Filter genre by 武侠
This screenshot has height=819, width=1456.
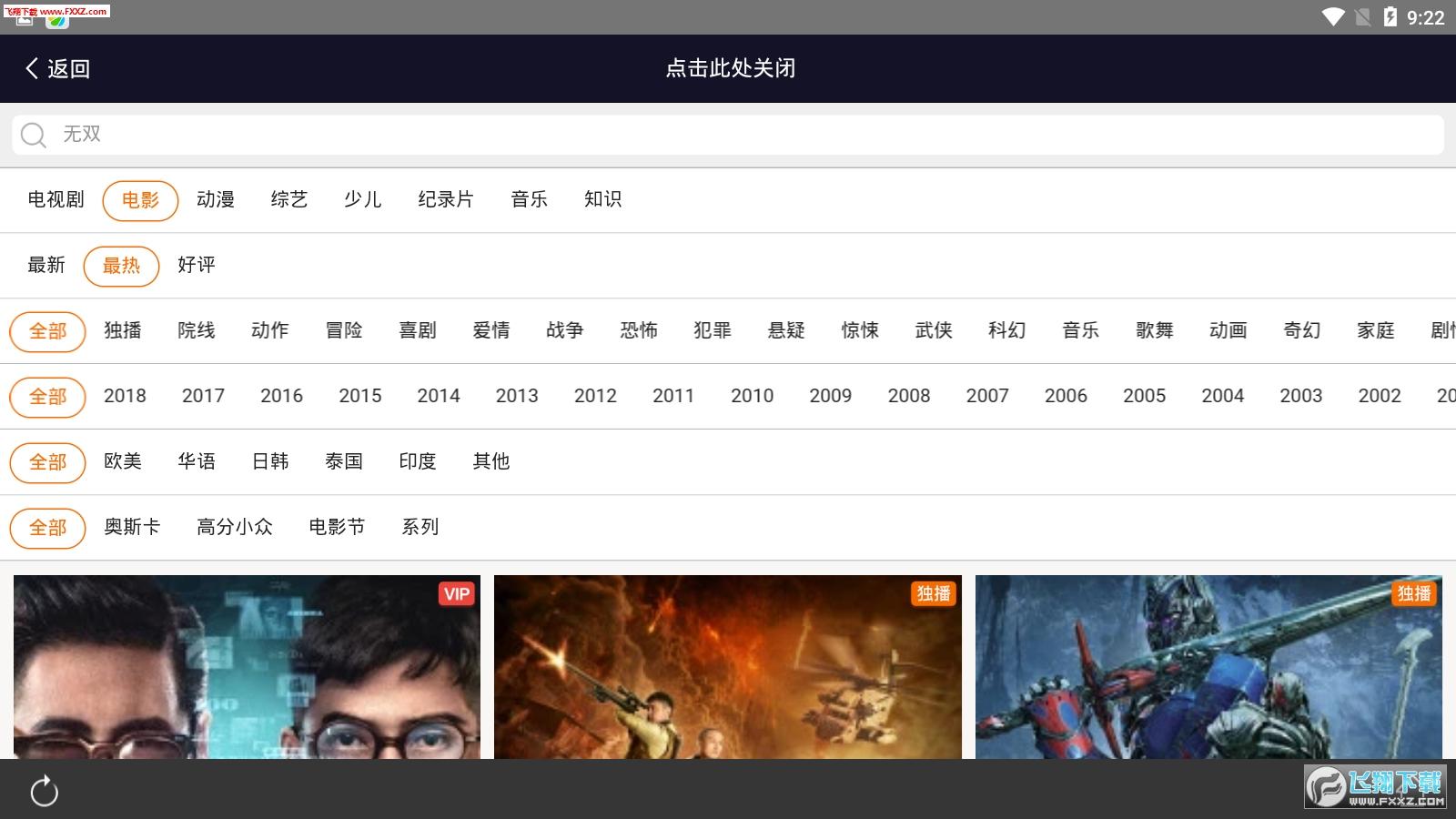coord(934,330)
